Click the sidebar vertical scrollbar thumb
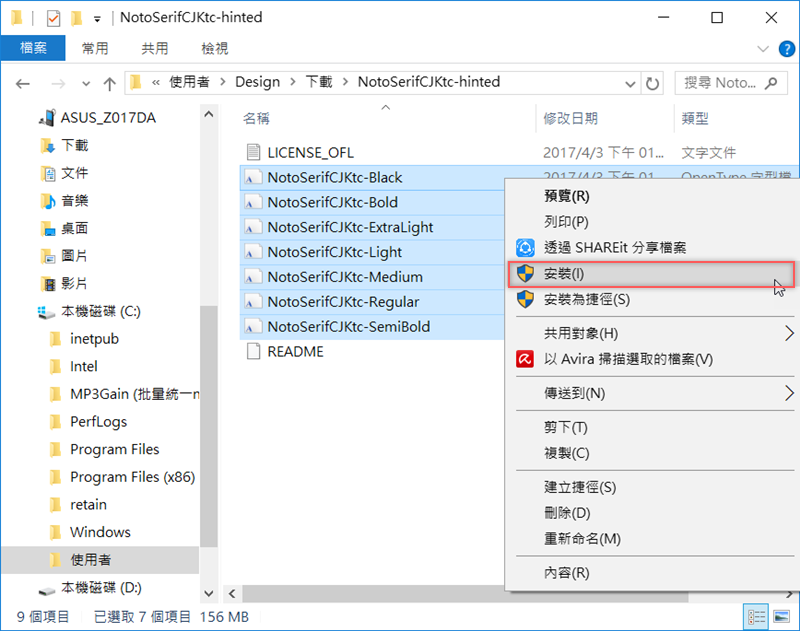 click(209, 425)
